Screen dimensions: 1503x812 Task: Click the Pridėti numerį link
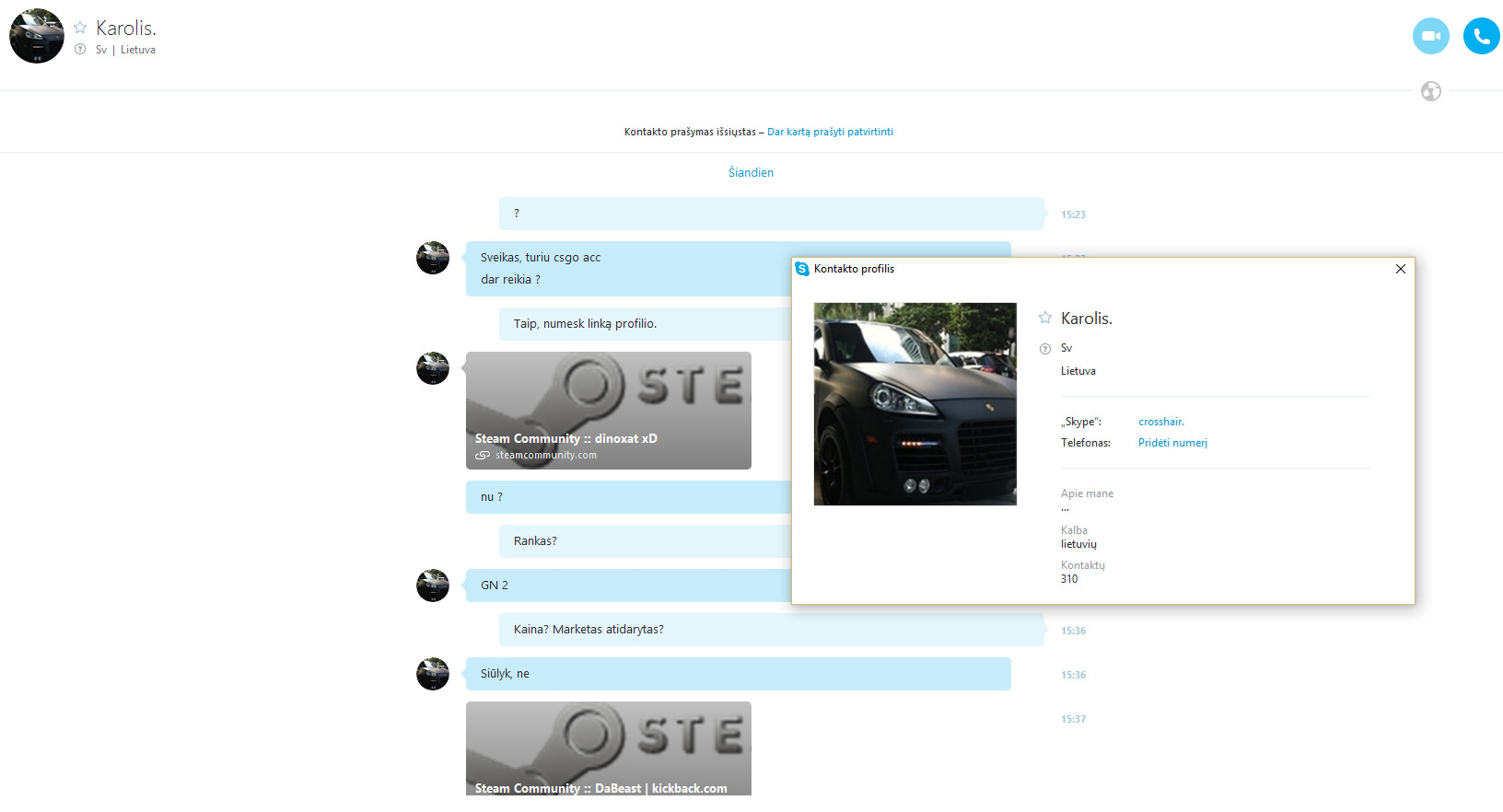(x=1172, y=443)
